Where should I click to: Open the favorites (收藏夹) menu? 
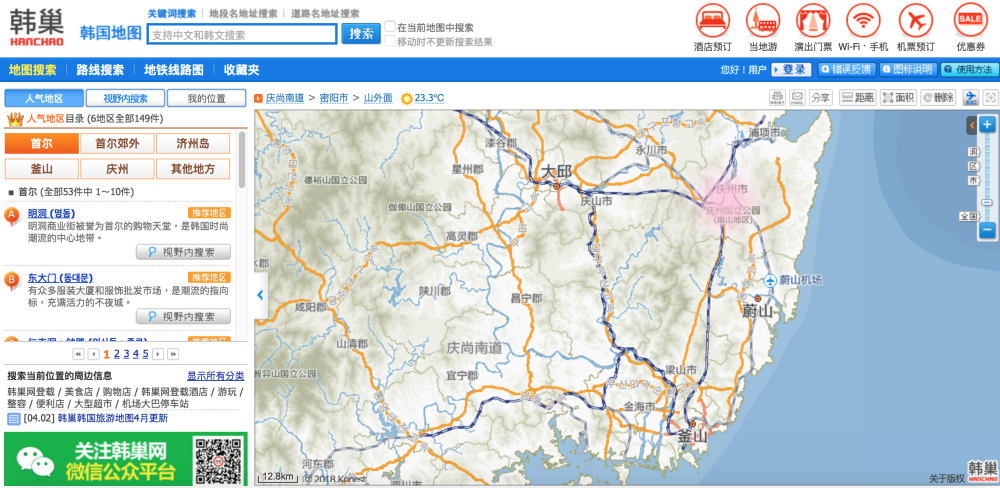(x=242, y=70)
